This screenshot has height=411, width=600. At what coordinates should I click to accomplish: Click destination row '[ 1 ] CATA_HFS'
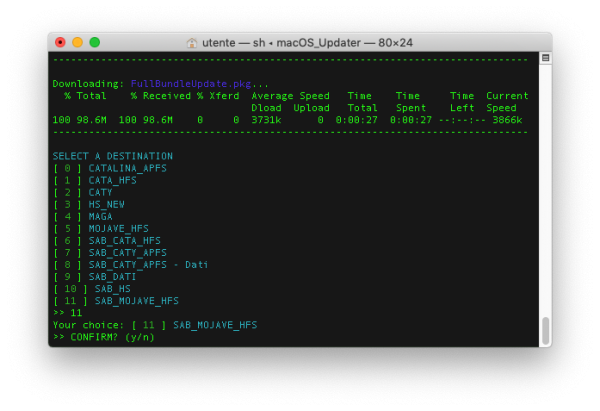point(95,180)
